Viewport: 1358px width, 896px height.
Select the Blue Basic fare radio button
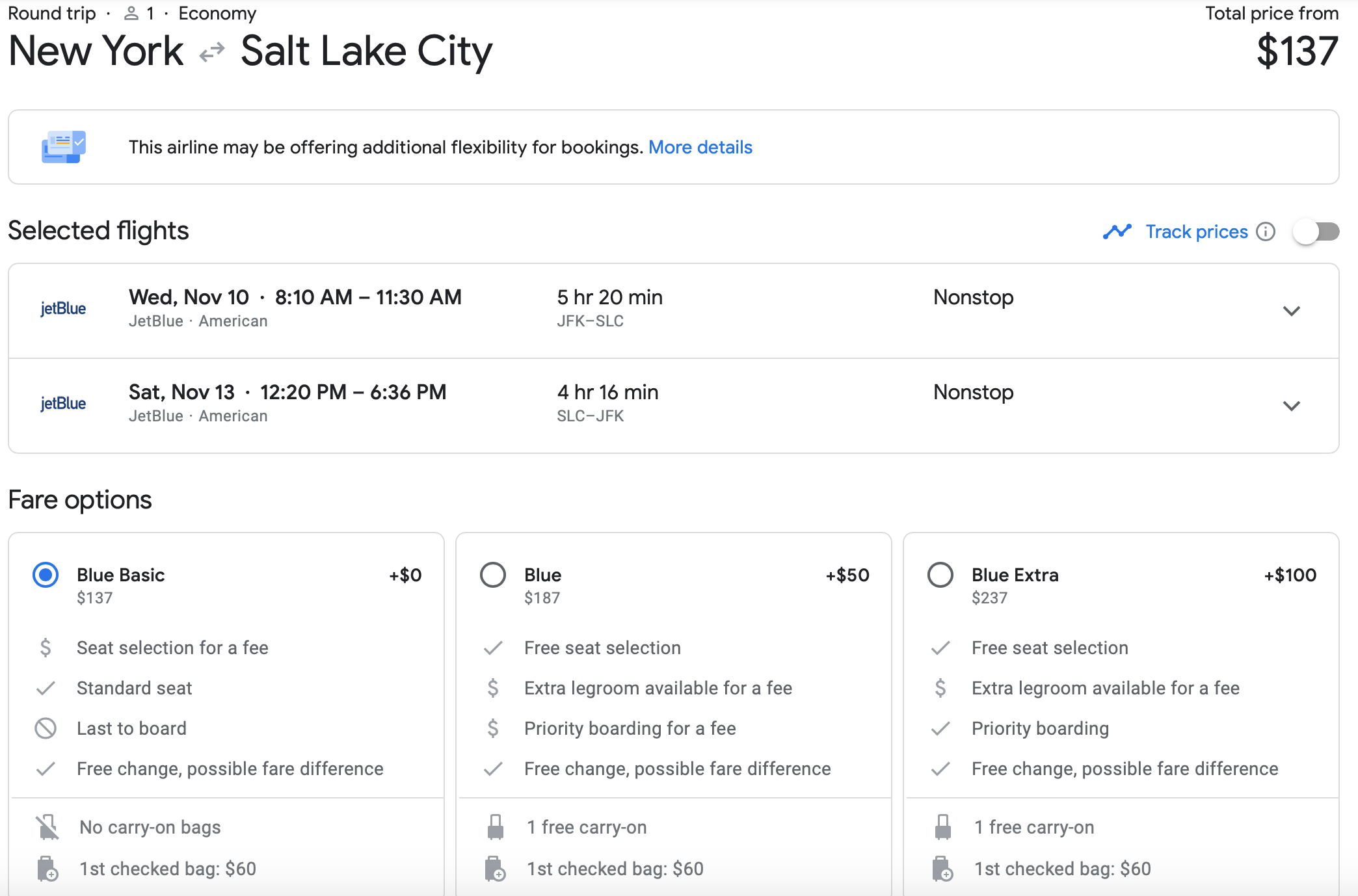pyautogui.click(x=46, y=575)
